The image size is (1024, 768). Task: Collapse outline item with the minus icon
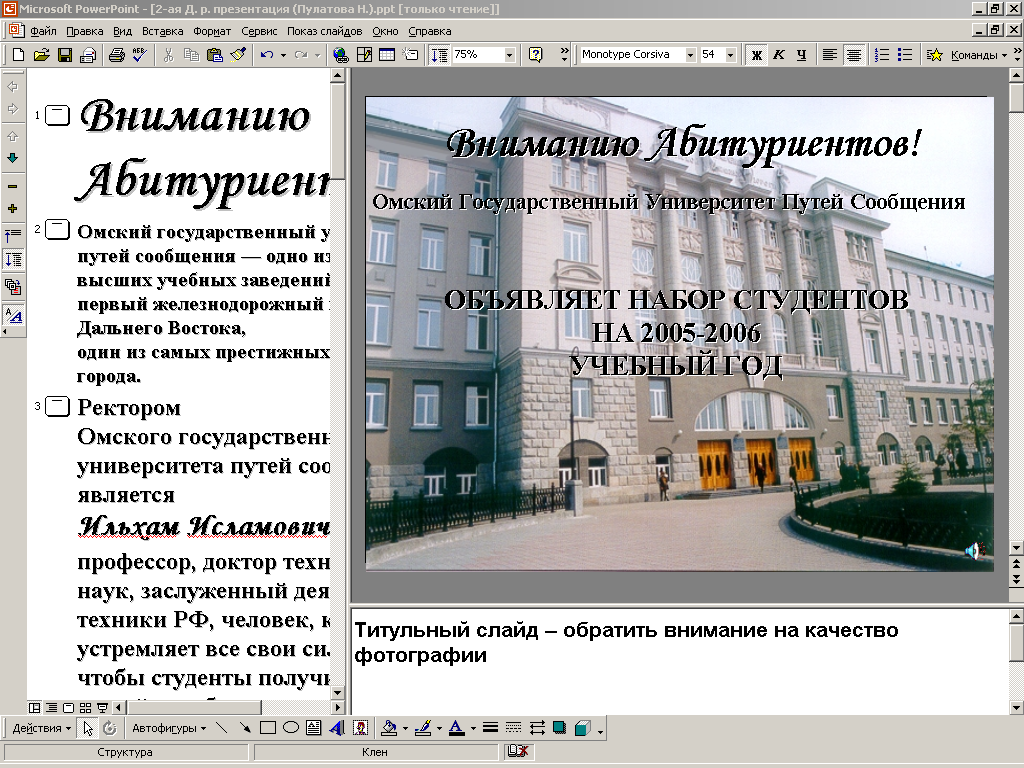[x=12, y=187]
